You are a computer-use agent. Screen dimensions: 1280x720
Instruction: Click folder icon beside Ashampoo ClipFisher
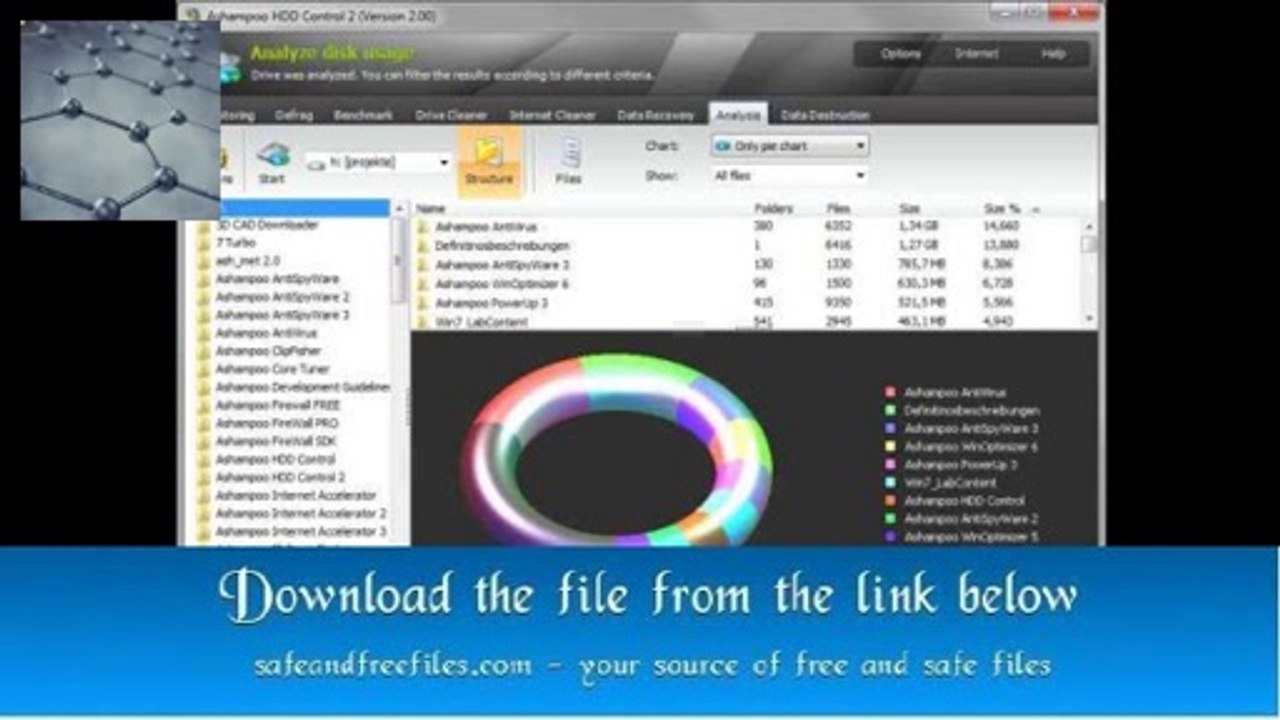tap(204, 351)
